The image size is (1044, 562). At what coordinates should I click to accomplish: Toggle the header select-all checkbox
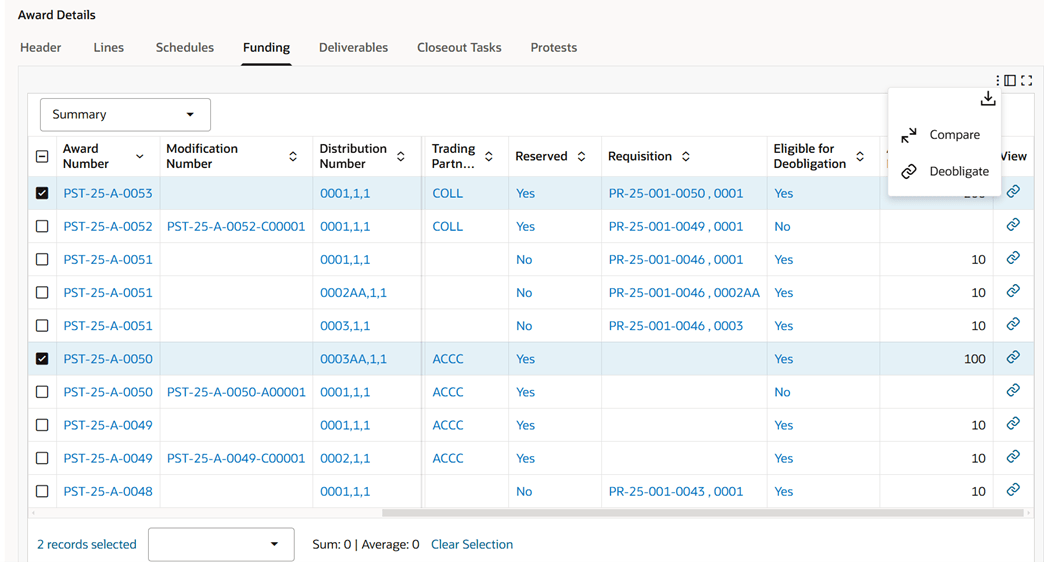point(42,156)
